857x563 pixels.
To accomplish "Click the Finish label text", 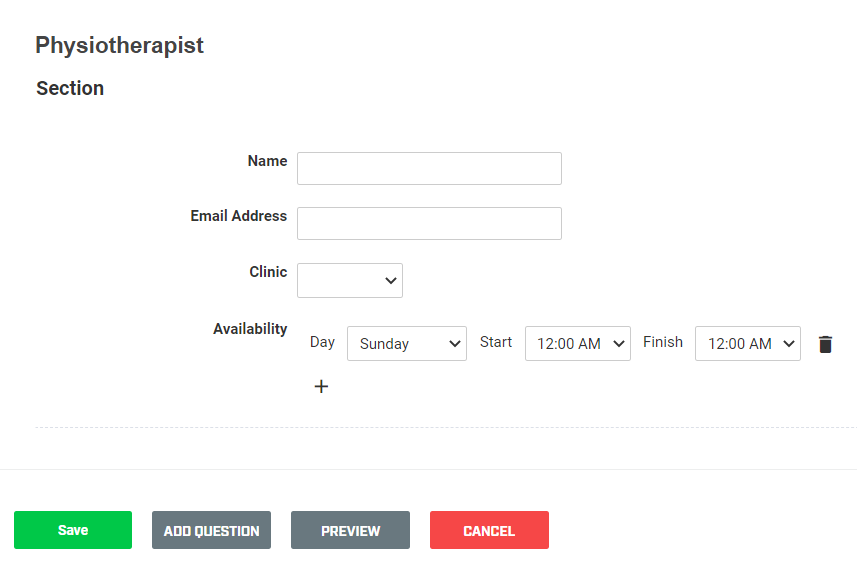I will coord(663,342).
